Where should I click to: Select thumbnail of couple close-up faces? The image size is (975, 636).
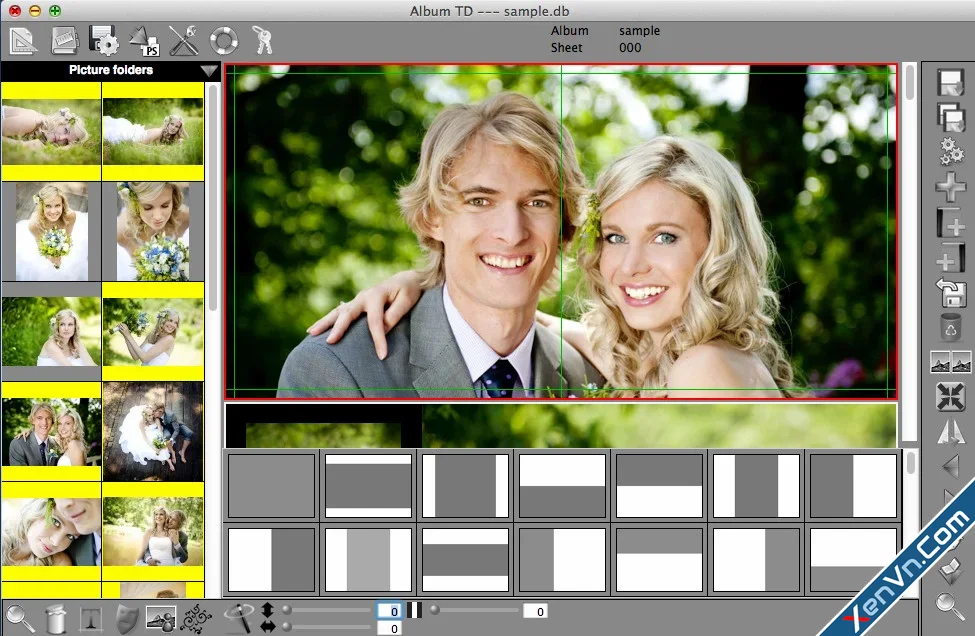coord(52,532)
